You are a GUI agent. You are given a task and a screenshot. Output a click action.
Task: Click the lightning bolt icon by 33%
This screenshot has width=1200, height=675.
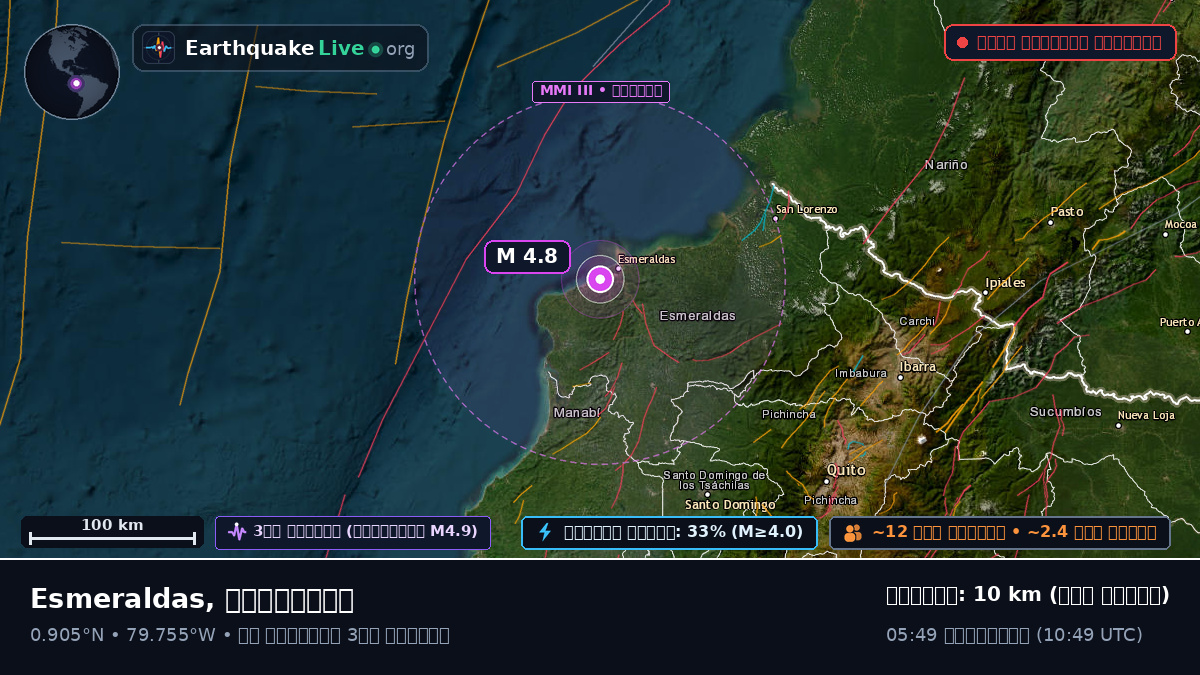[545, 532]
